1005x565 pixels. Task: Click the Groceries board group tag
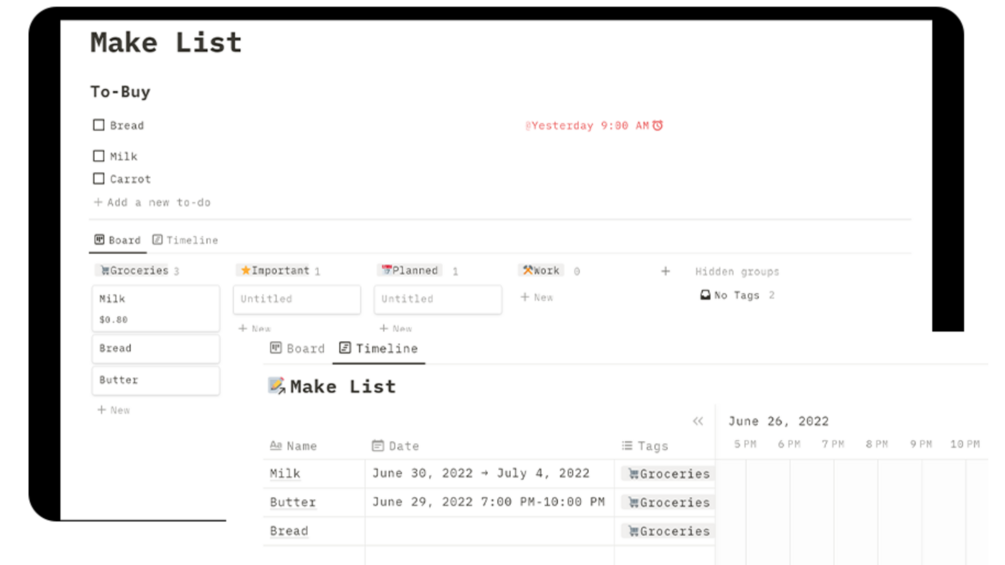133,271
